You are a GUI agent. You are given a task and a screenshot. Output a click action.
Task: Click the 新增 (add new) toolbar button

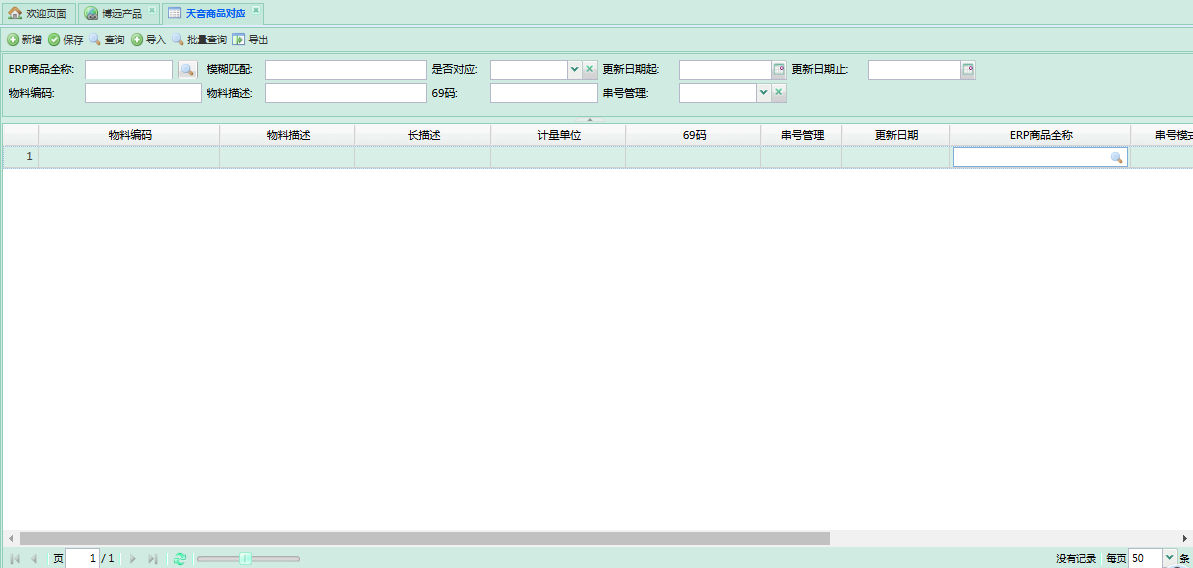(24, 40)
